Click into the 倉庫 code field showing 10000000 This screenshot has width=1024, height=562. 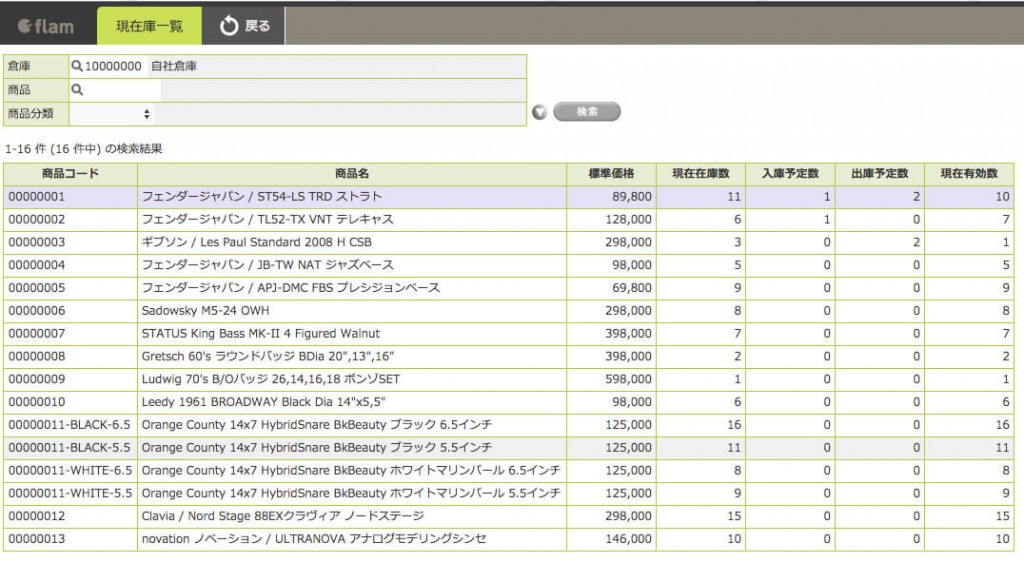113,66
